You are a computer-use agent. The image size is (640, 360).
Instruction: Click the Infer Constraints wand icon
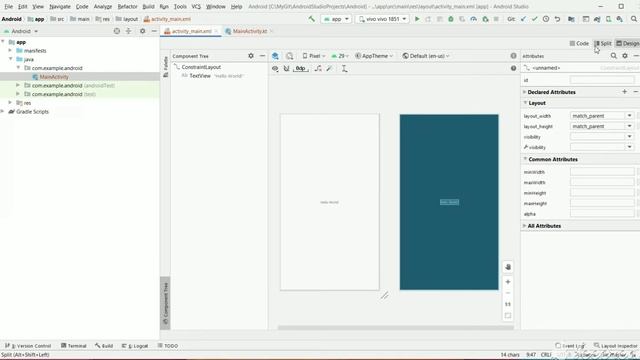point(329,69)
